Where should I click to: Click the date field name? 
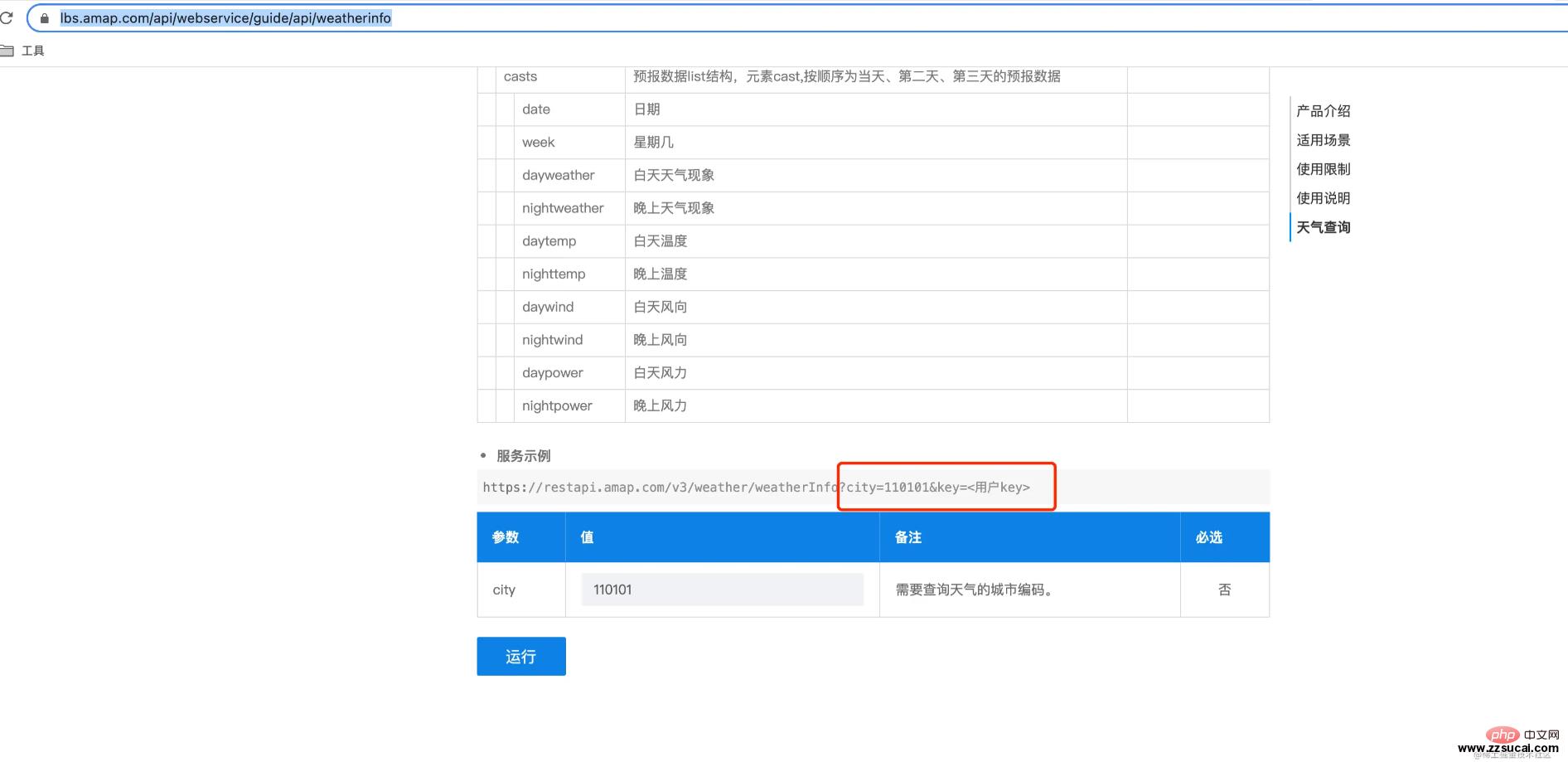536,109
